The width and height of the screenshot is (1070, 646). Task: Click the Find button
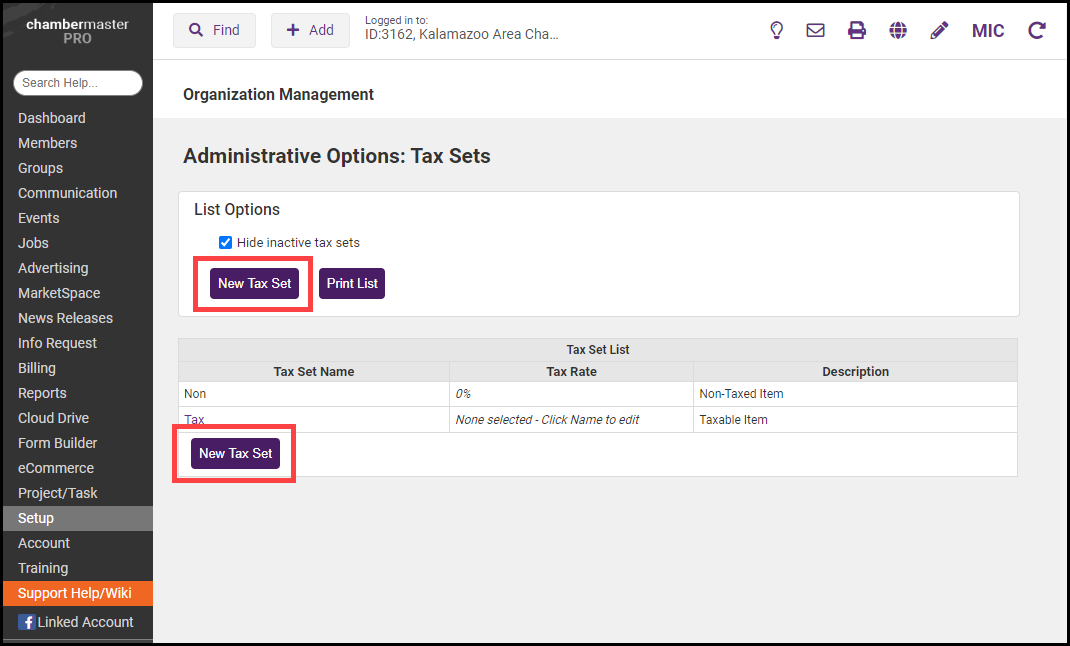(214, 30)
